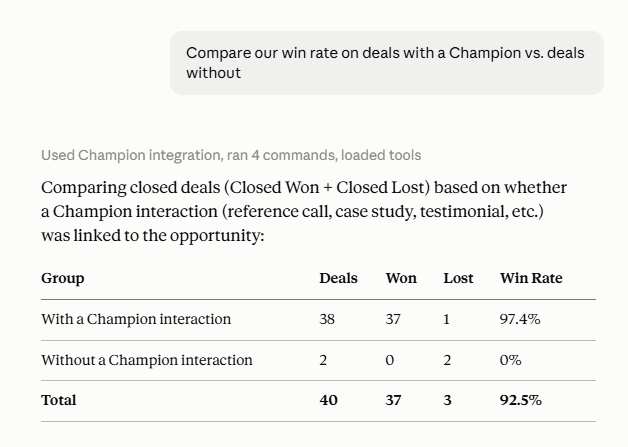
Task: Click the user message about Champion win rate
Action: (386, 63)
